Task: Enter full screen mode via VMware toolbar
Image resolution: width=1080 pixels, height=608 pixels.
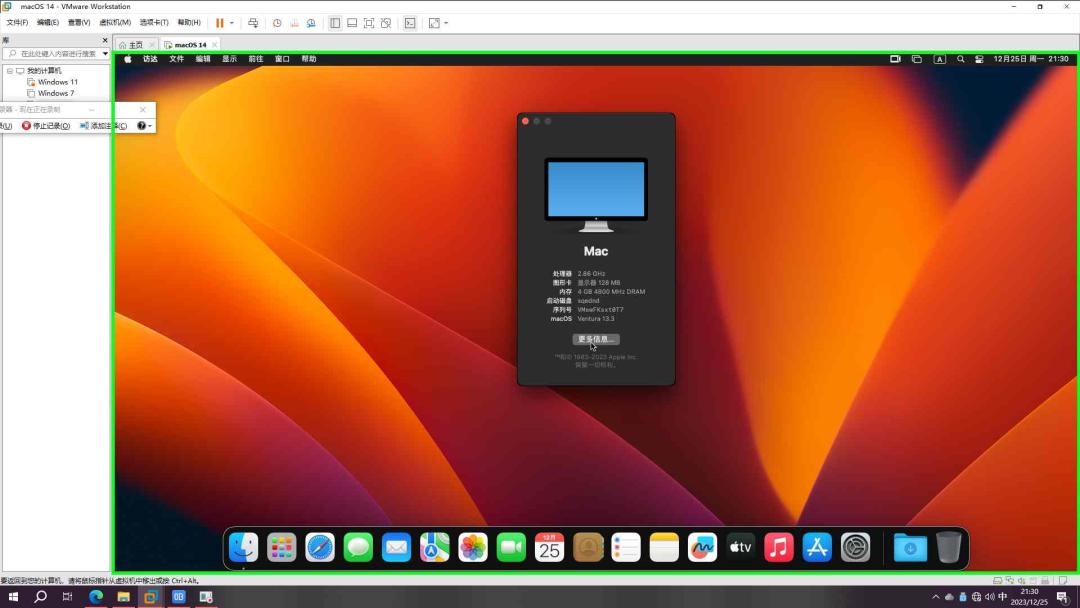Action: (370, 22)
